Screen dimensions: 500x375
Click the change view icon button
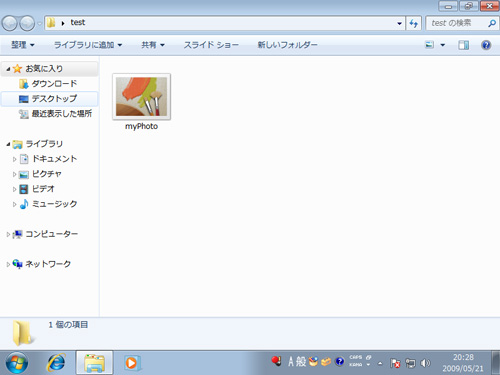click(x=429, y=45)
